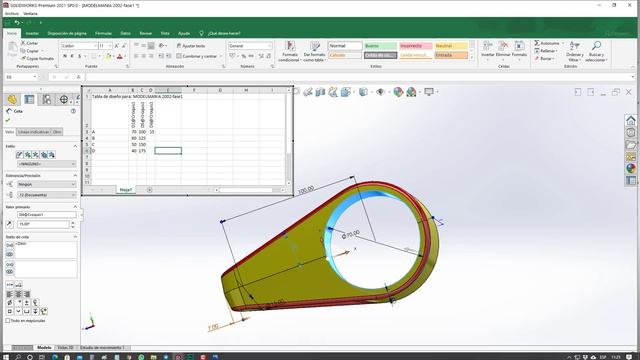640x360 pixels.
Task: Click the Copiar formato paintbrush
Action: (x=24, y=58)
